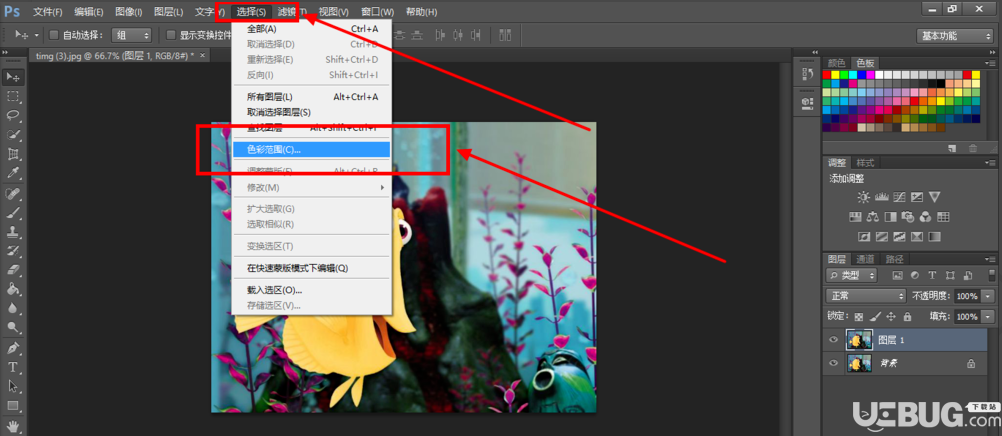Select the Move tool in the toolbox
Viewport: 1002px width, 436px height.
(13, 77)
